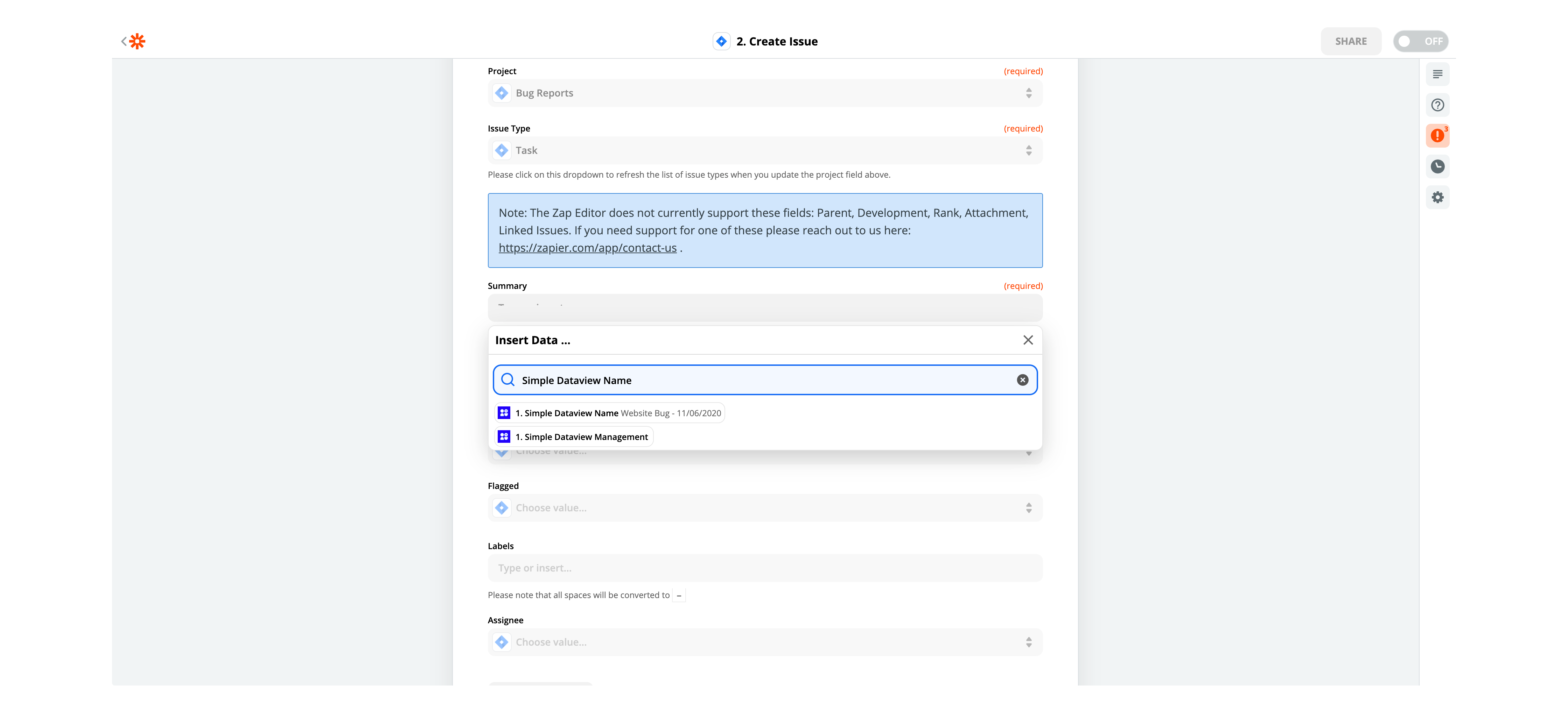Click the Jira icon in Project field

click(502, 93)
